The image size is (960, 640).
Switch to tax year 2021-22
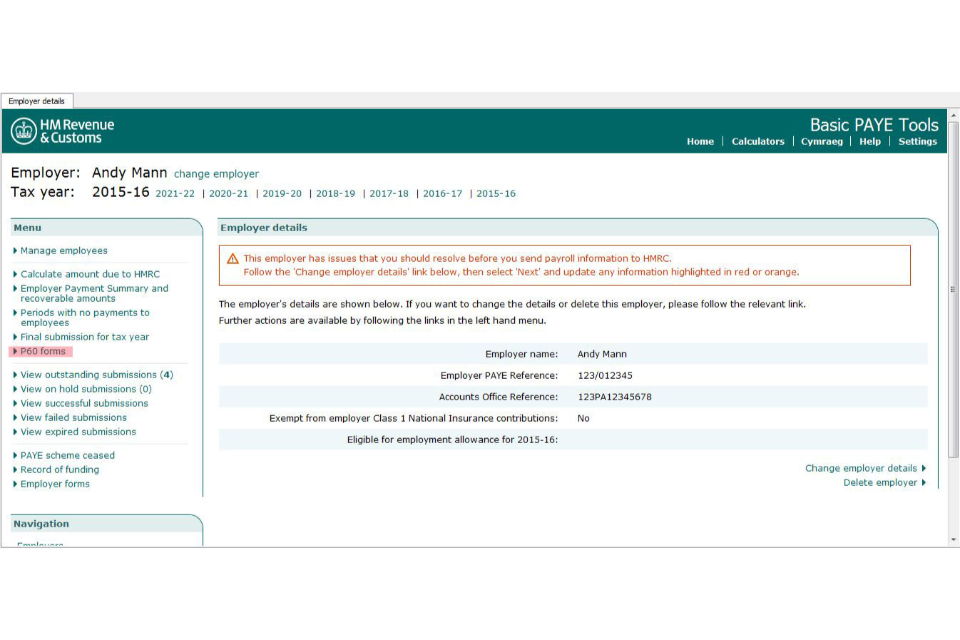coord(174,194)
